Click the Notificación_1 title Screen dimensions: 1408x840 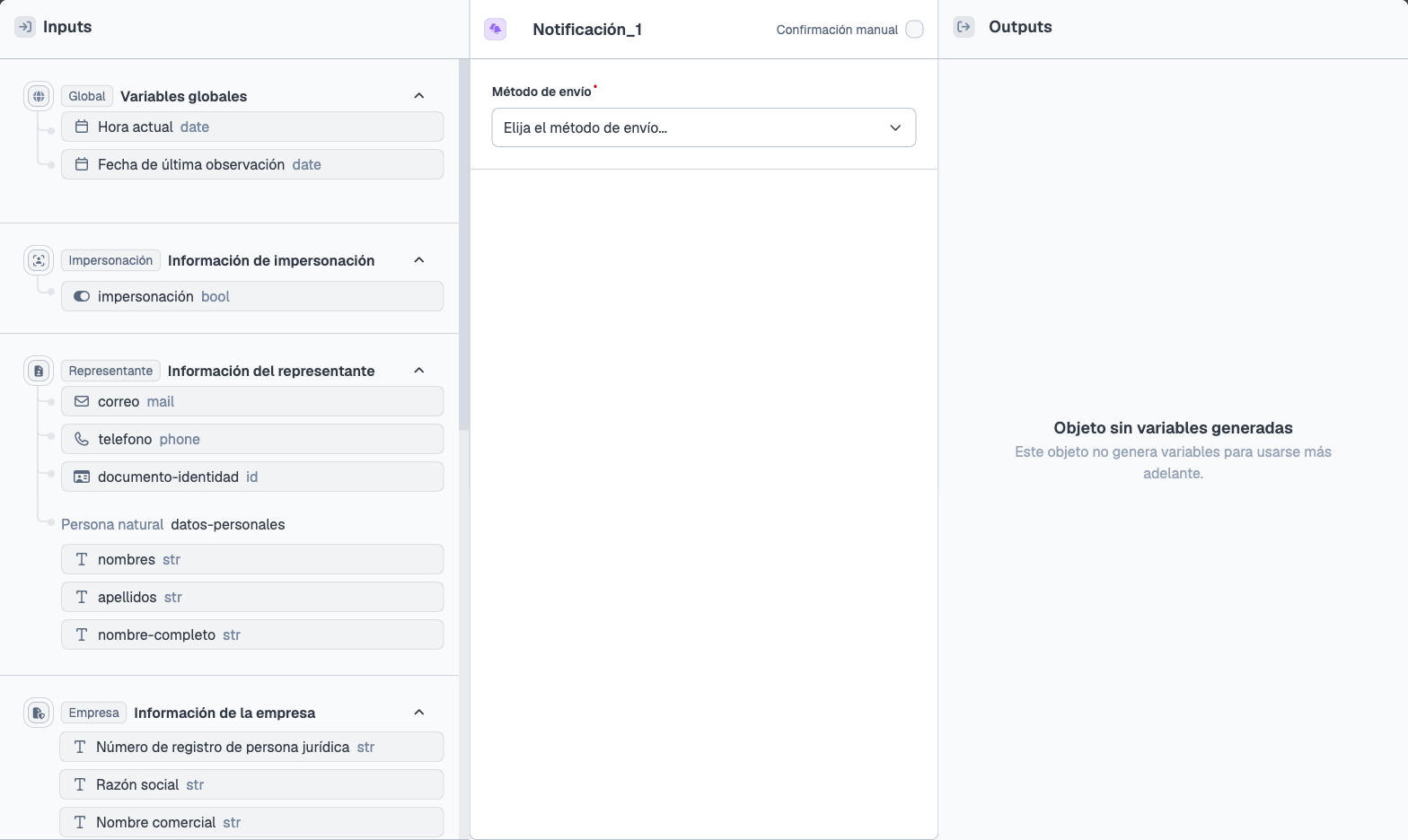point(587,30)
